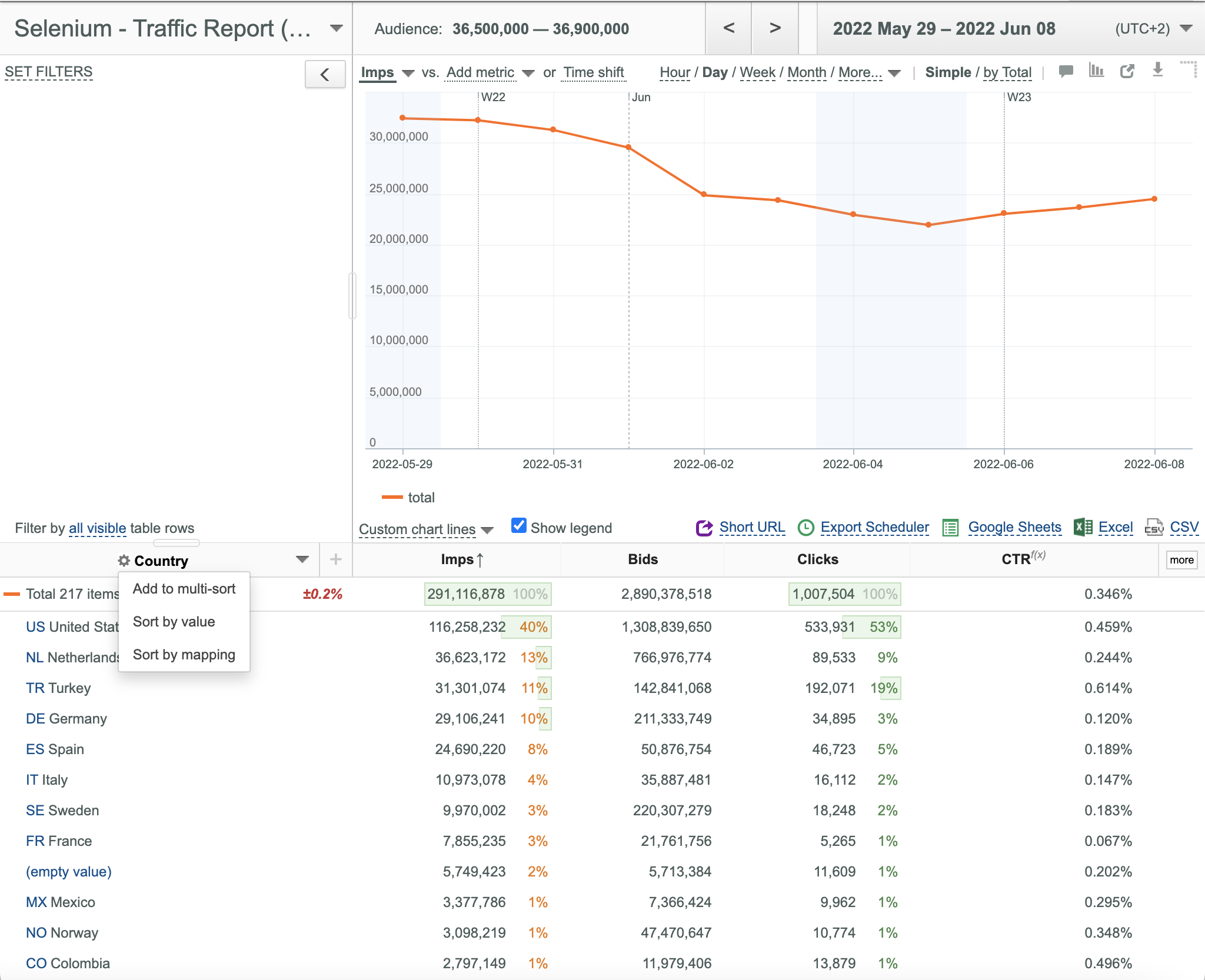Switch chart mode to by Total
Screen dimensions: 1205x980
click(x=1007, y=72)
